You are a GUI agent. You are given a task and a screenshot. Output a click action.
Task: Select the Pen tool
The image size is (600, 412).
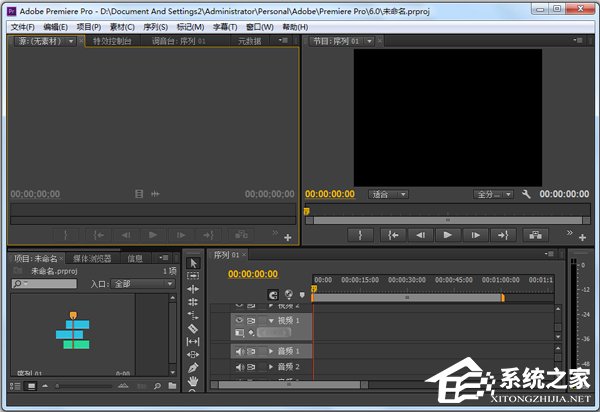[x=193, y=367]
